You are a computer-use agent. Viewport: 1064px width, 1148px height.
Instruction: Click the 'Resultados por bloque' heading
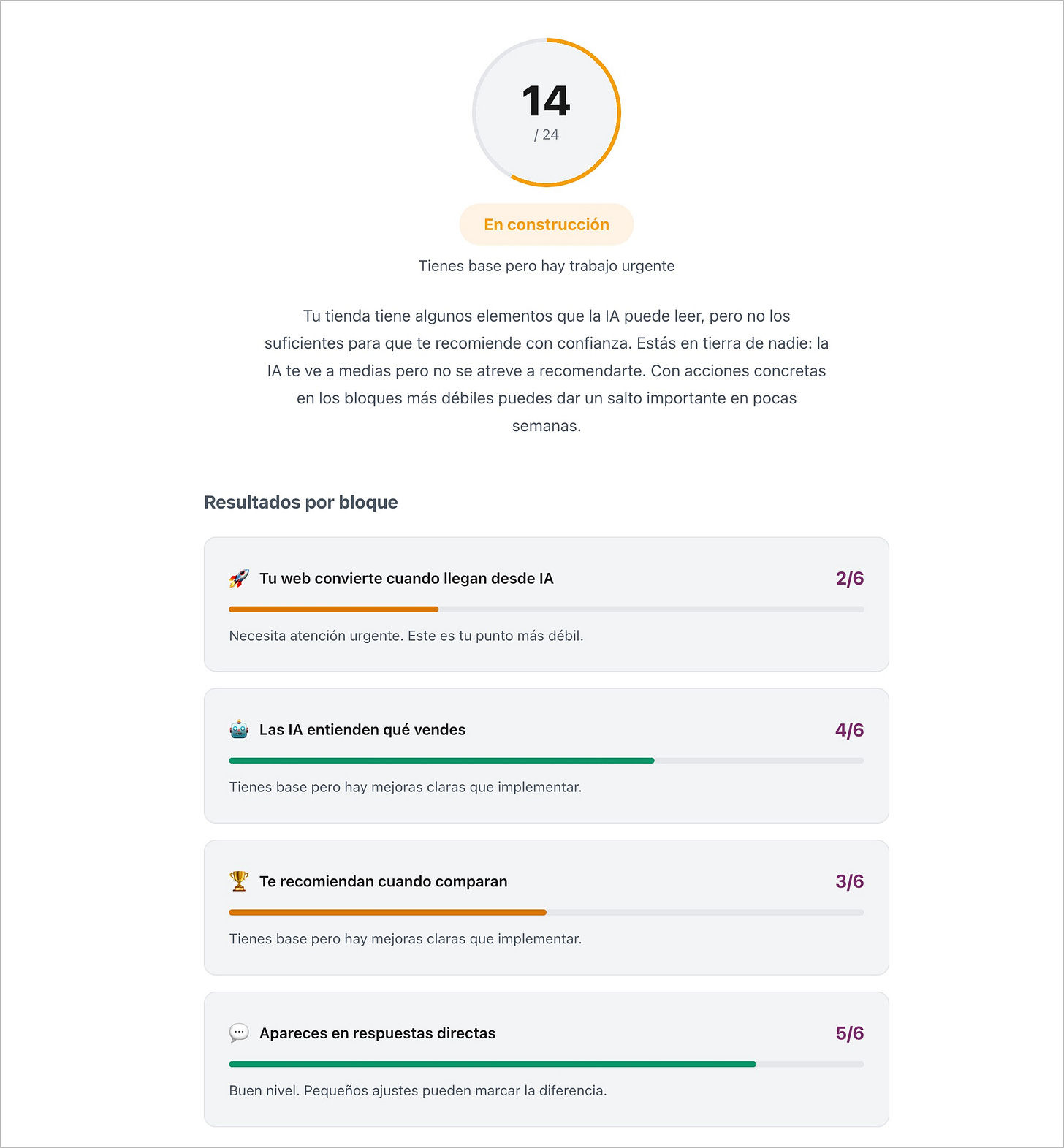pos(301,502)
